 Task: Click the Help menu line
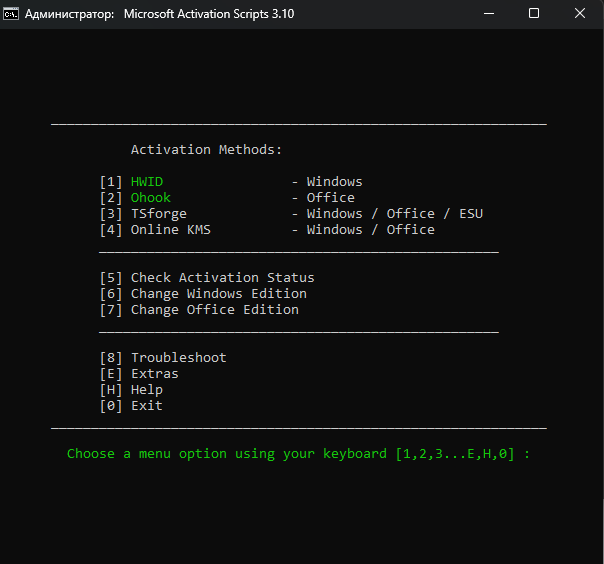(x=131, y=390)
